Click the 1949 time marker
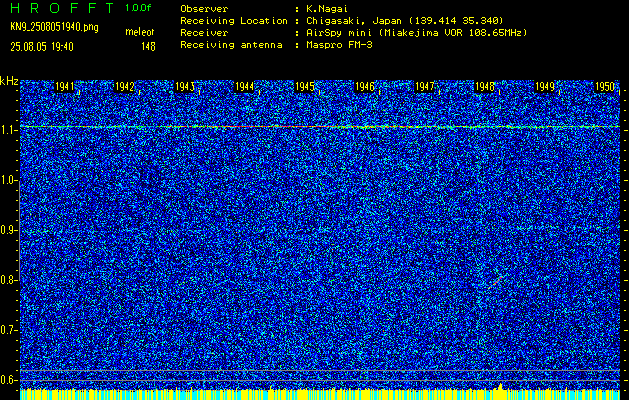 coord(545,87)
